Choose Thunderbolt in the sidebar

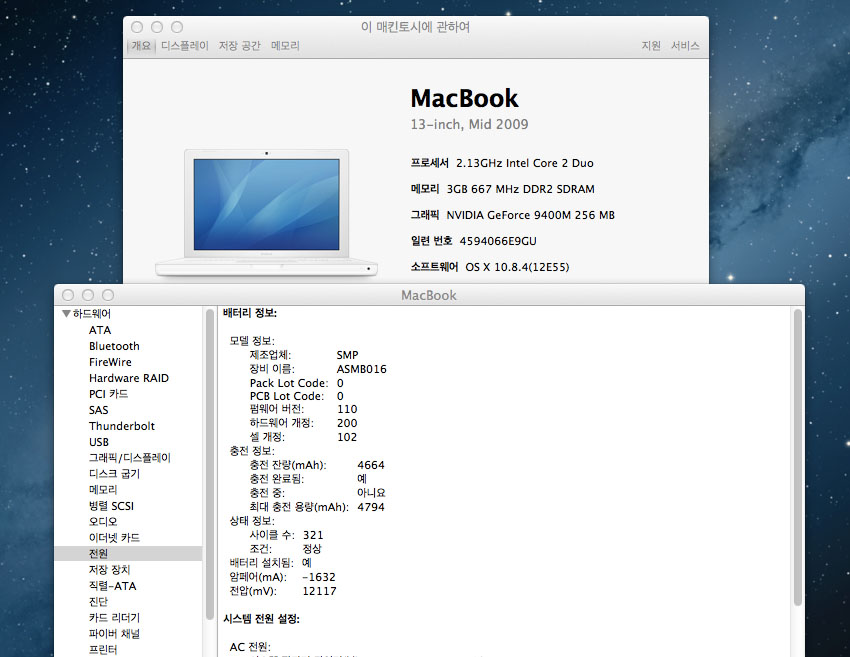click(122, 426)
